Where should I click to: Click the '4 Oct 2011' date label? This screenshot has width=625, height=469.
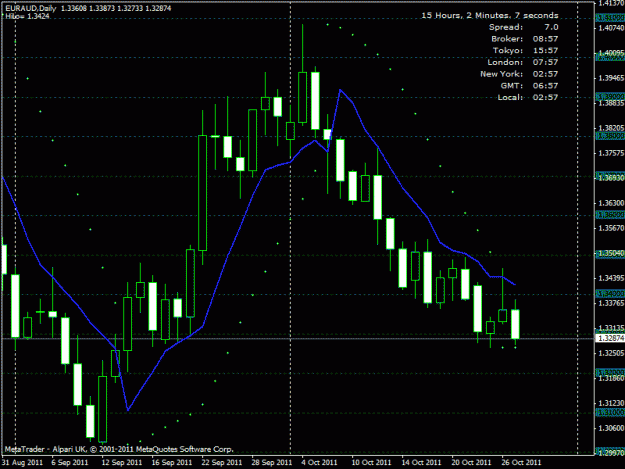[x=319, y=463]
